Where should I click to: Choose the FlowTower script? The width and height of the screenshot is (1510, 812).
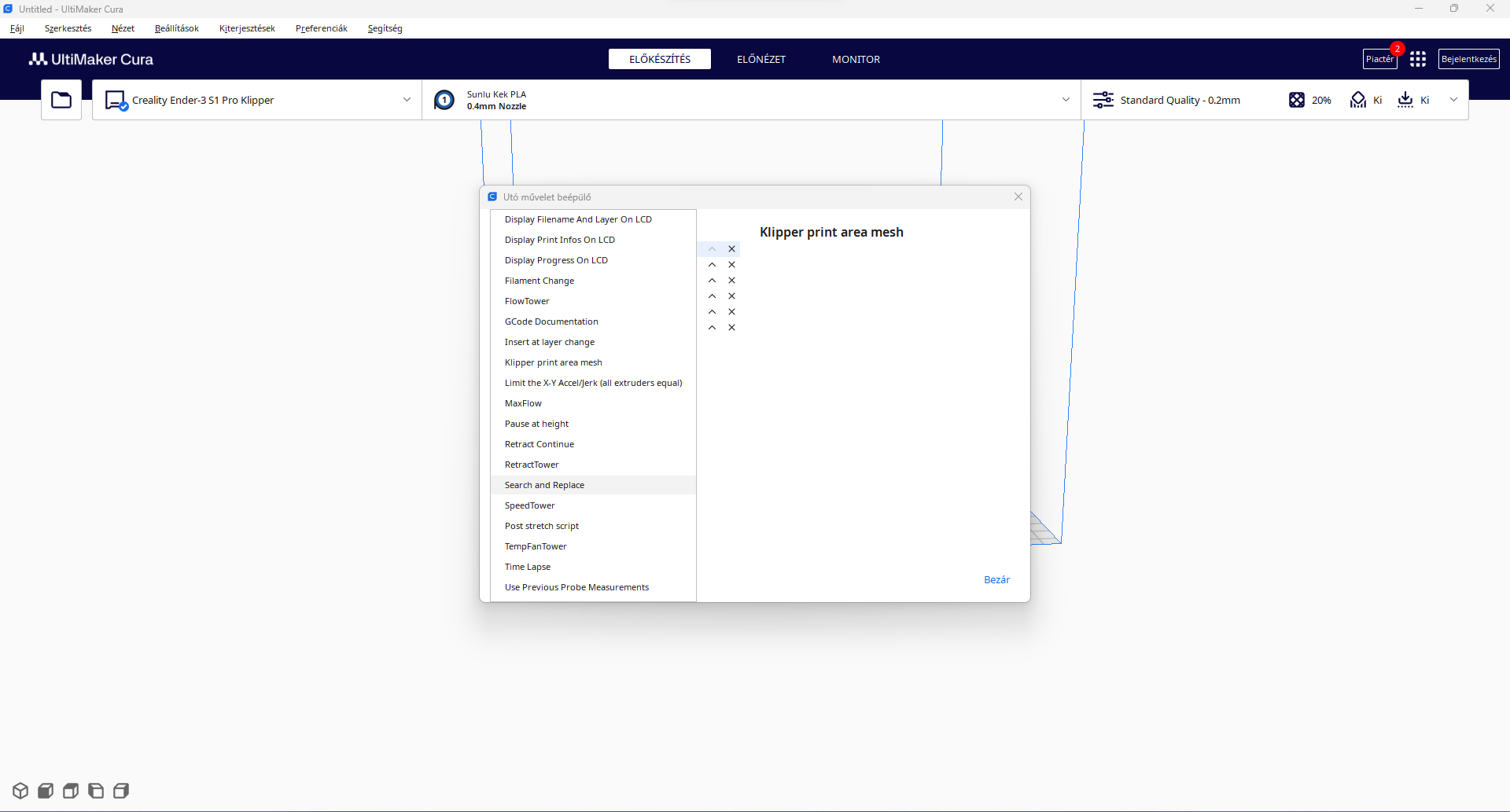[593, 301]
